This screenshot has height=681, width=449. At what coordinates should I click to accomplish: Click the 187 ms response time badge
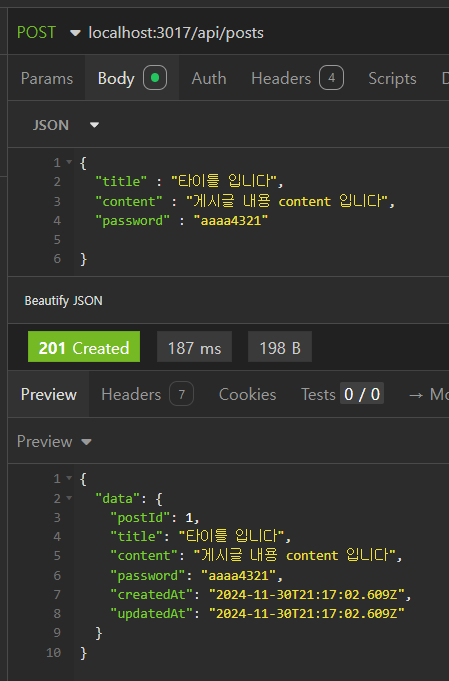(194, 347)
